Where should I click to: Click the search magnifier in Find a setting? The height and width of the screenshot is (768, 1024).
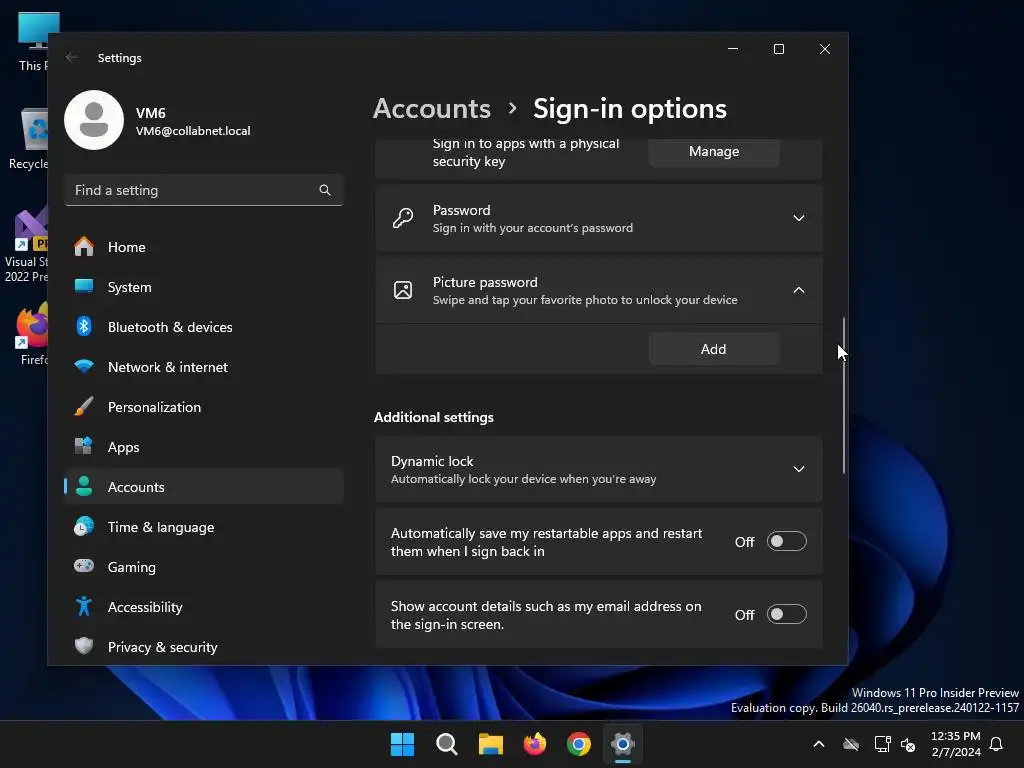(x=325, y=190)
